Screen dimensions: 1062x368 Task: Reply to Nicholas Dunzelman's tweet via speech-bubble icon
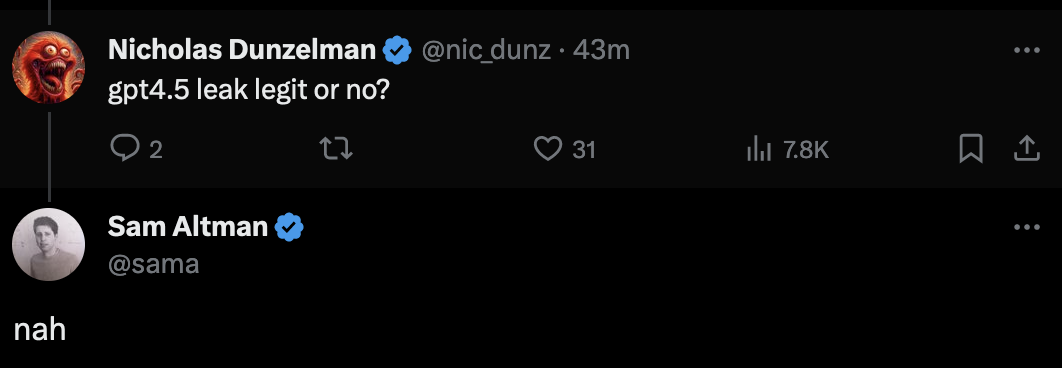[125, 148]
